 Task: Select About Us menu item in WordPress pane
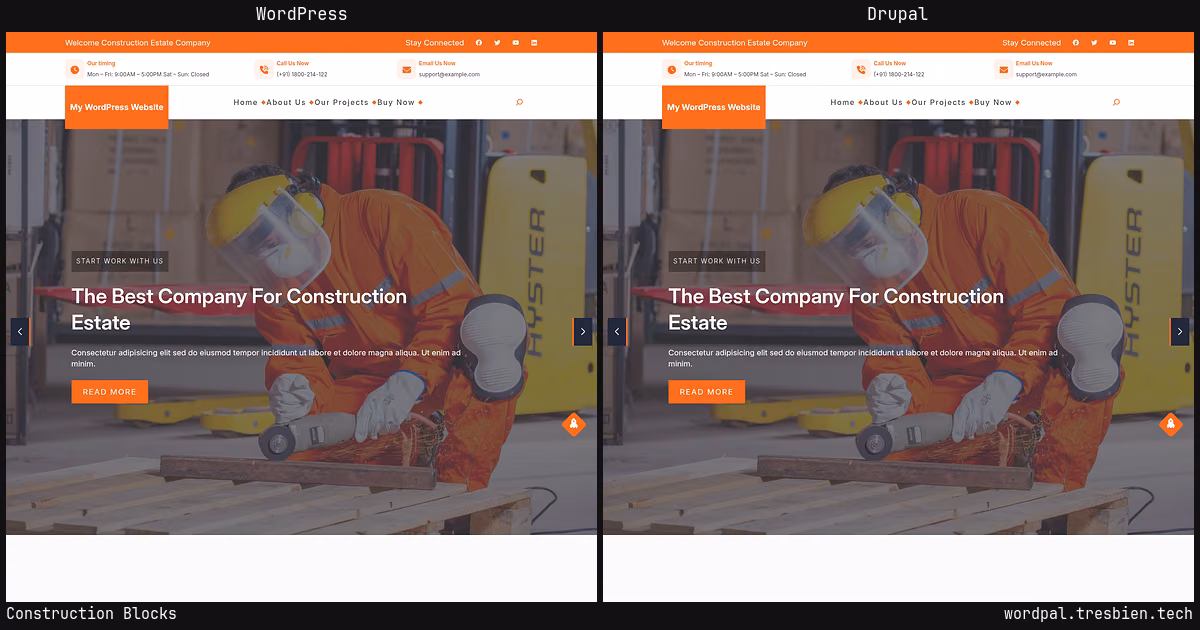pos(286,102)
